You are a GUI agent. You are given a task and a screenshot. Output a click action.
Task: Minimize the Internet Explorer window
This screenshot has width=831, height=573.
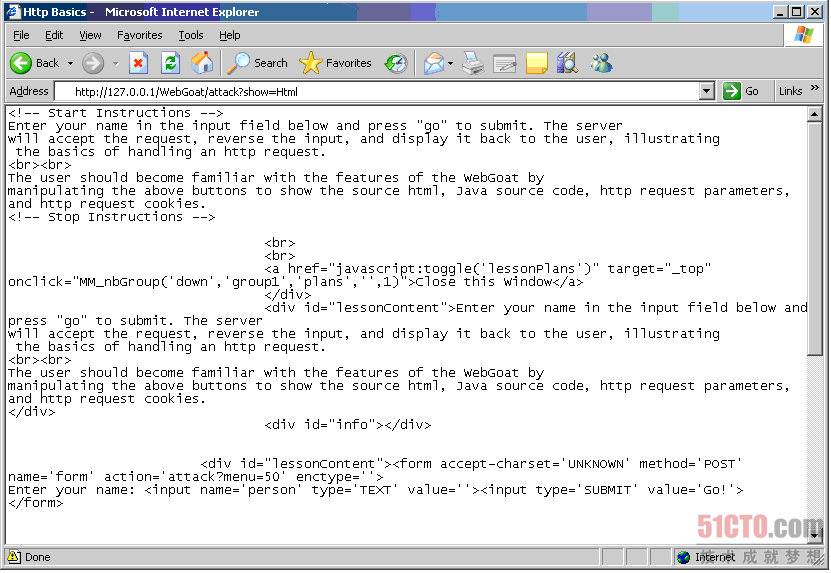coord(780,12)
